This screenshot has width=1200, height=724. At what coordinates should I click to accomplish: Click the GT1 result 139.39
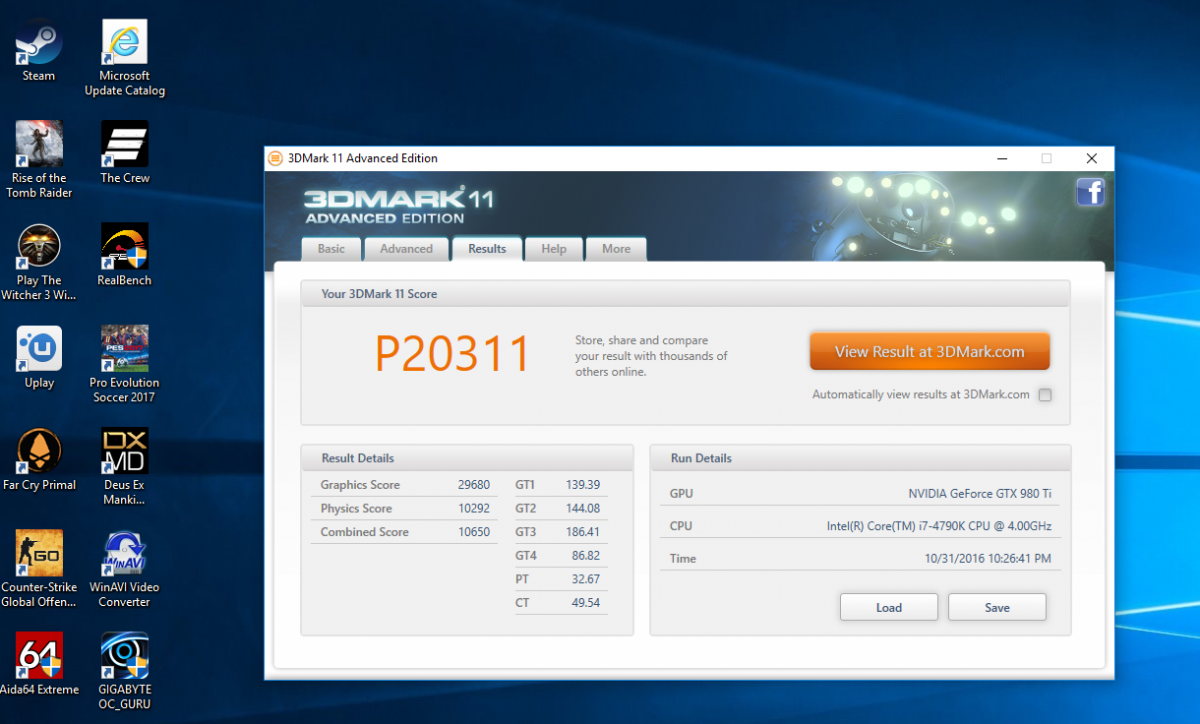(583, 485)
